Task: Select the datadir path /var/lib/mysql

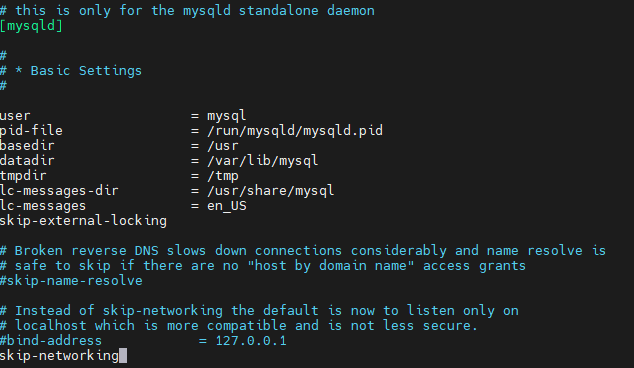Action: pyautogui.click(x=263, y=161)
